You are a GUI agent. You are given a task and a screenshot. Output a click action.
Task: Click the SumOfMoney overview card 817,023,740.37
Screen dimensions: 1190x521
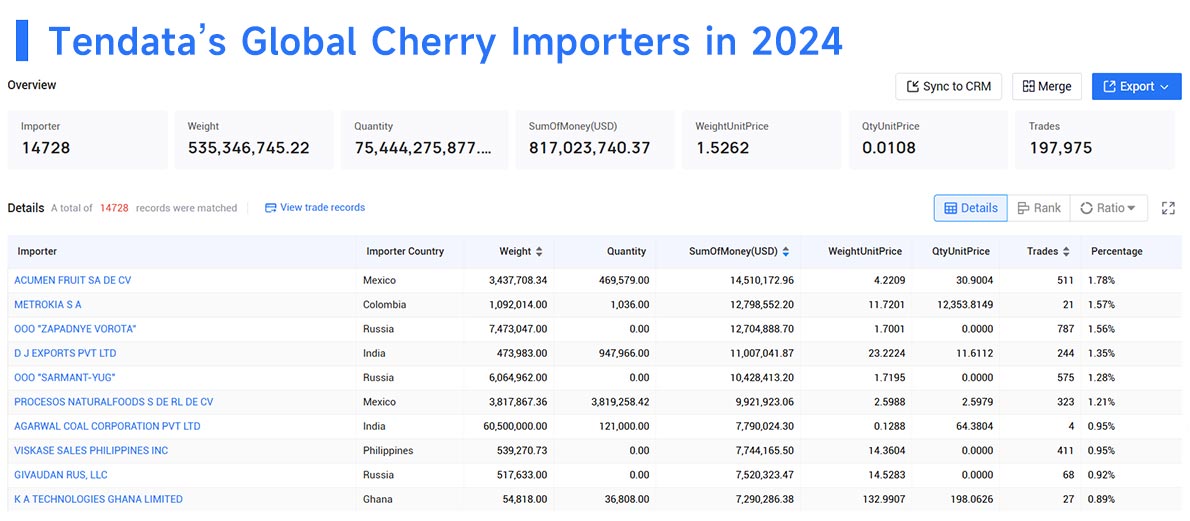594,140
